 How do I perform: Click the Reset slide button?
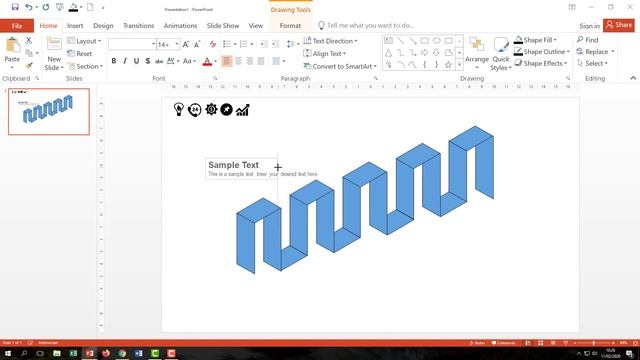(80, 53)
